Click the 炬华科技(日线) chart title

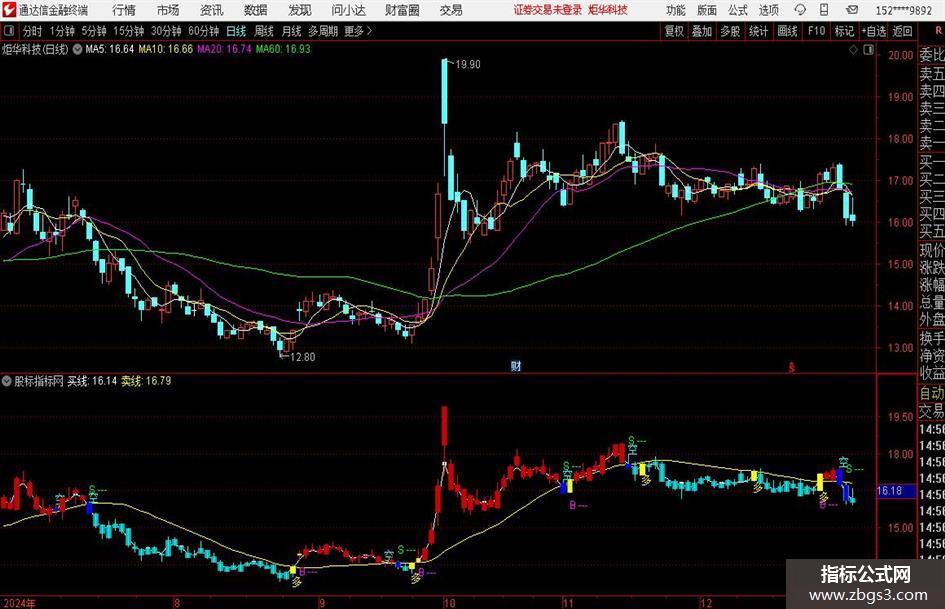point(35,49)
